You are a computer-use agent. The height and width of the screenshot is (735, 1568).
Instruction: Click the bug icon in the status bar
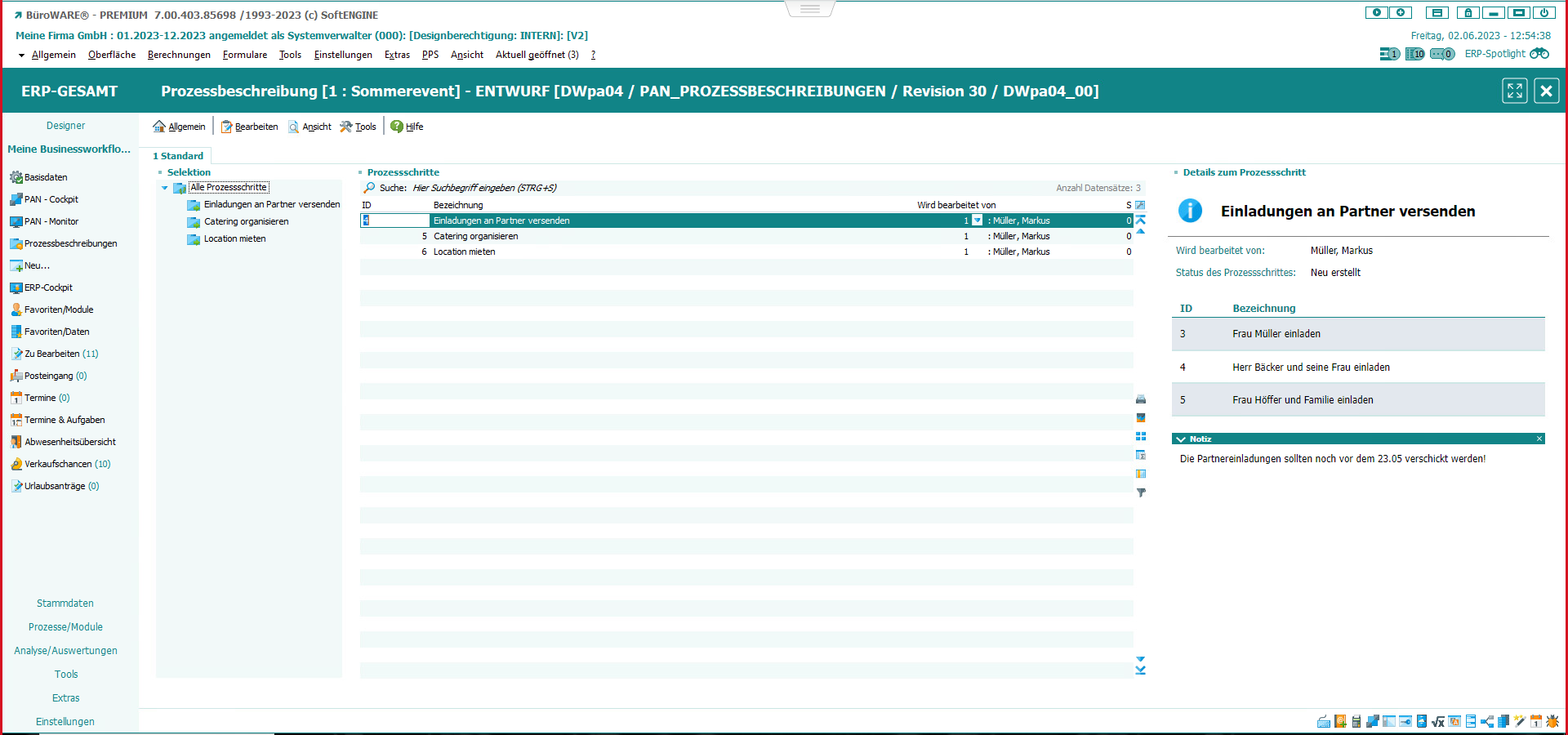(1552, 721)
